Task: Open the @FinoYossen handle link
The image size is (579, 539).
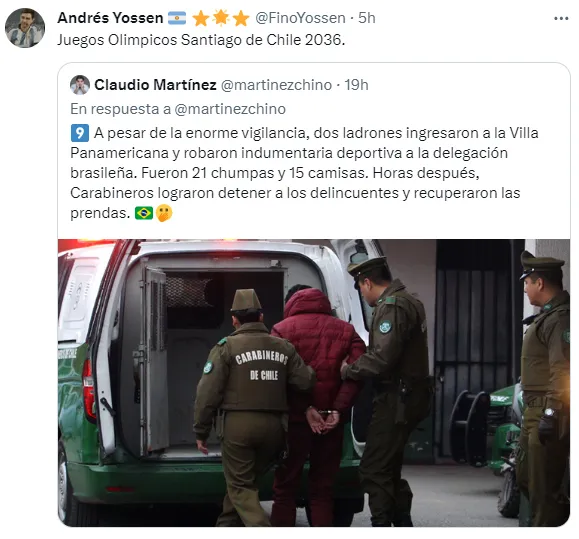Action: click(300, 18)
